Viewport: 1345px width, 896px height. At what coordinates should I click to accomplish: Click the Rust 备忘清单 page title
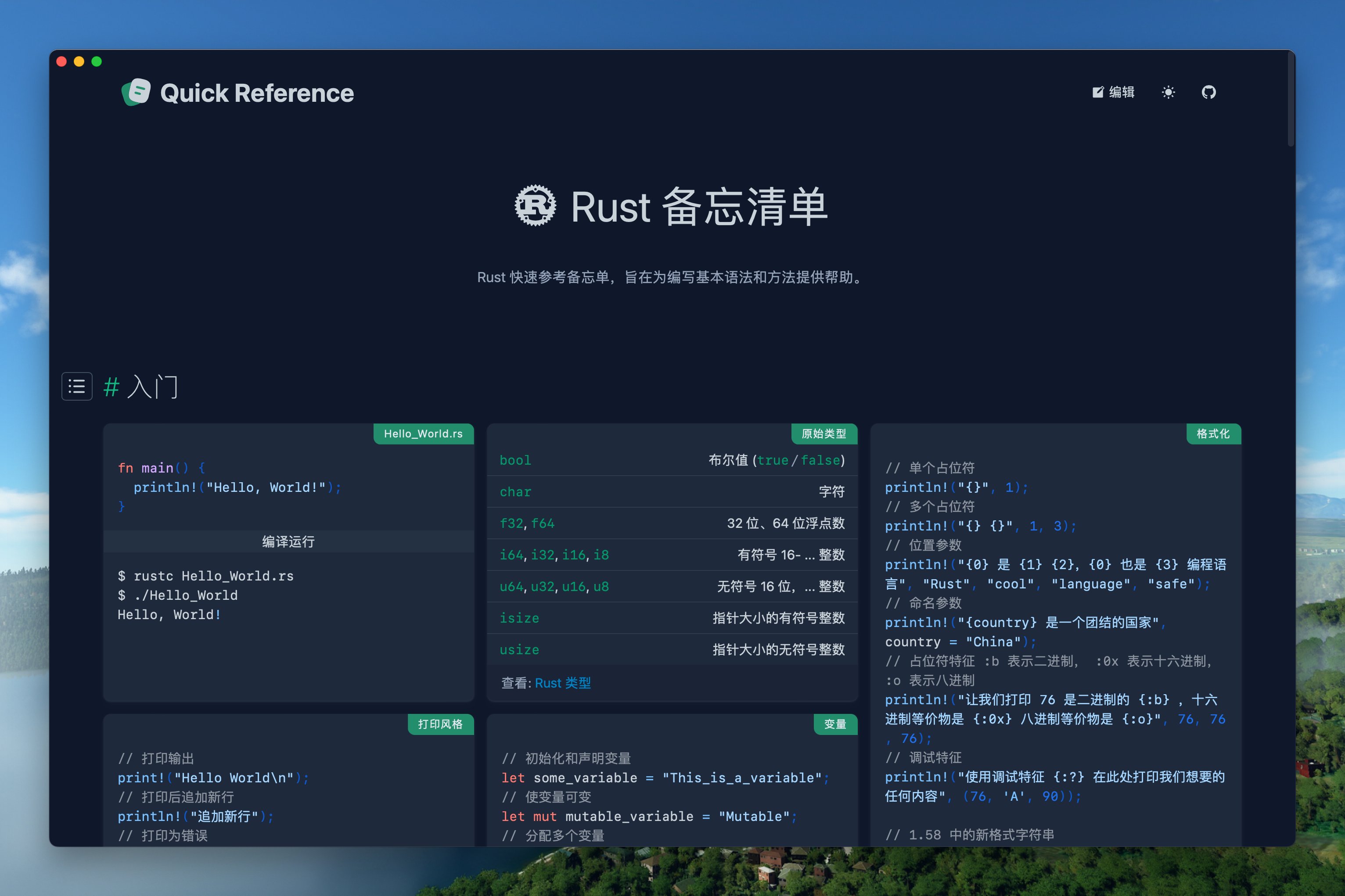pos(699,206)
